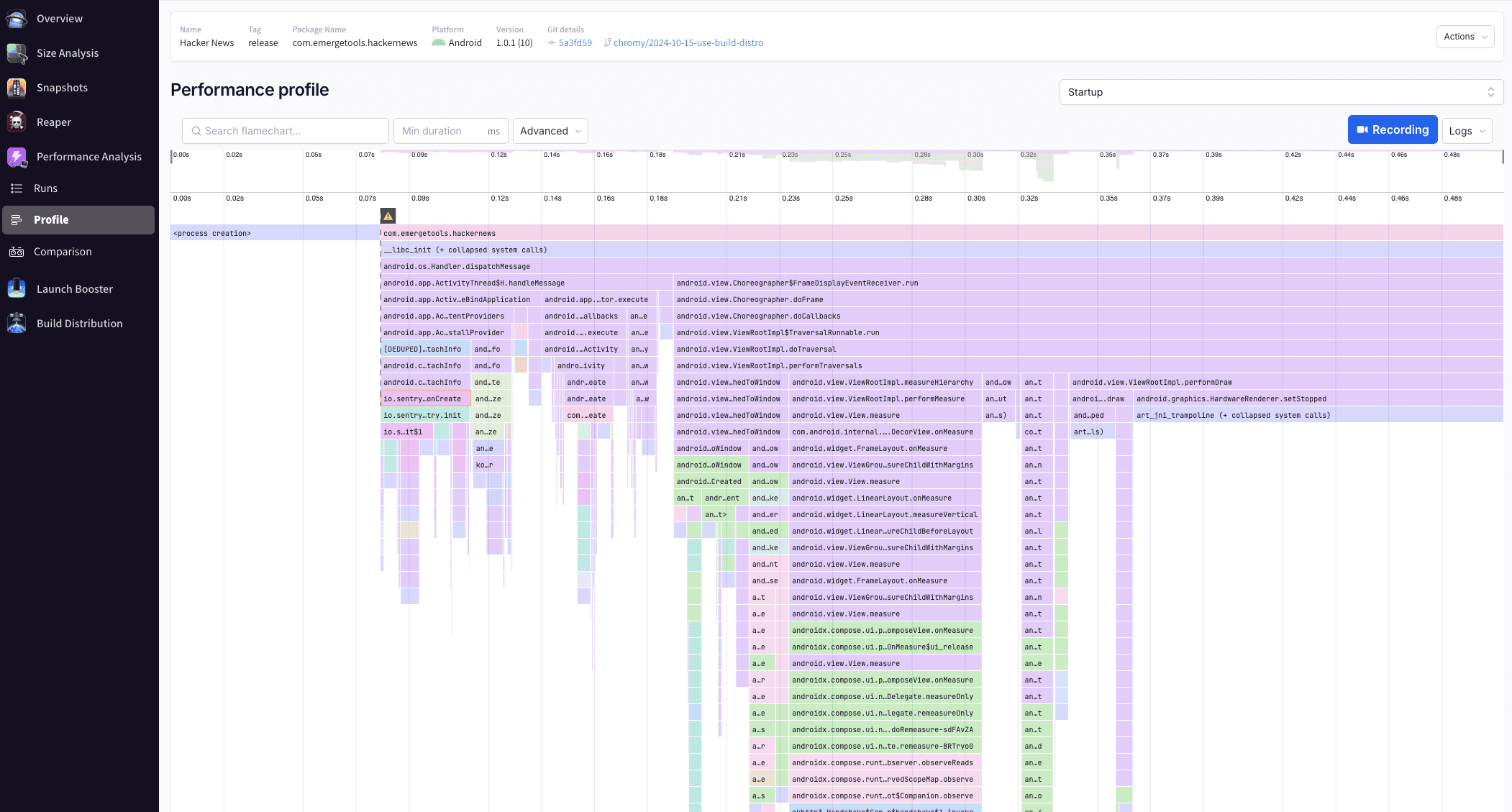Open the Size Analysis section
The height and width of the screenshot is (812, 1512).
68,53
